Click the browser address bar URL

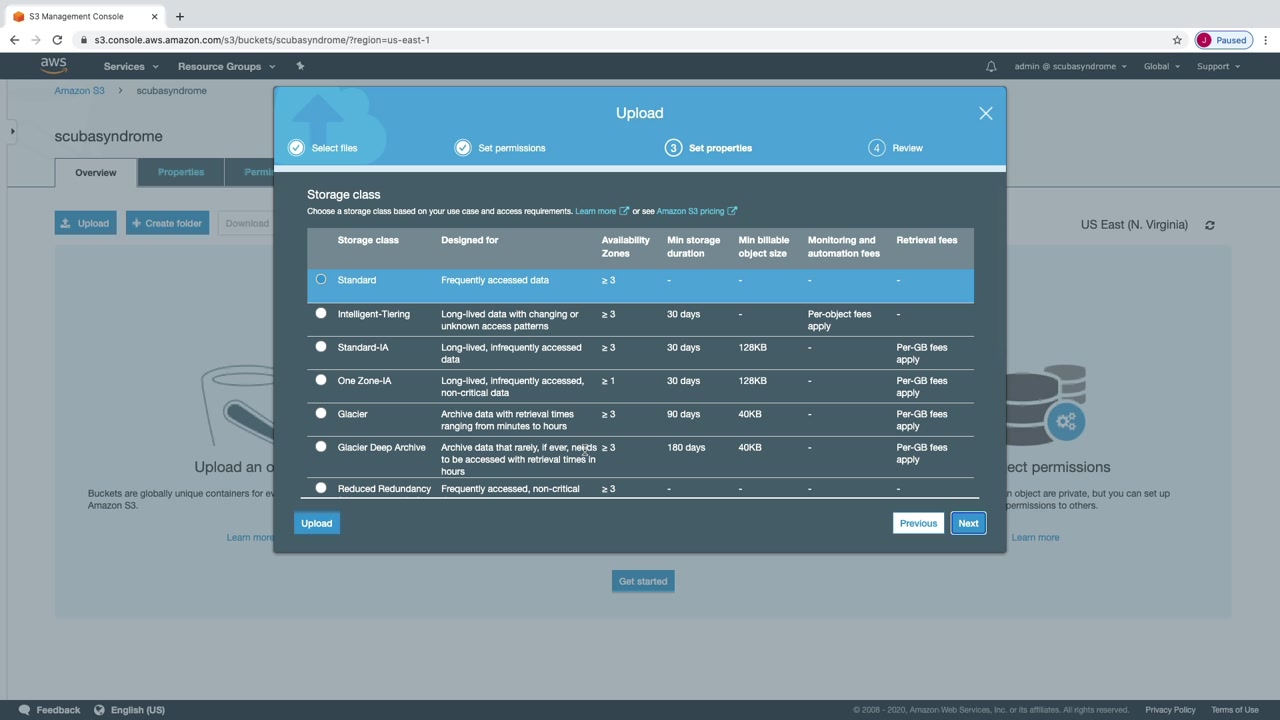(x=262, y=40)
